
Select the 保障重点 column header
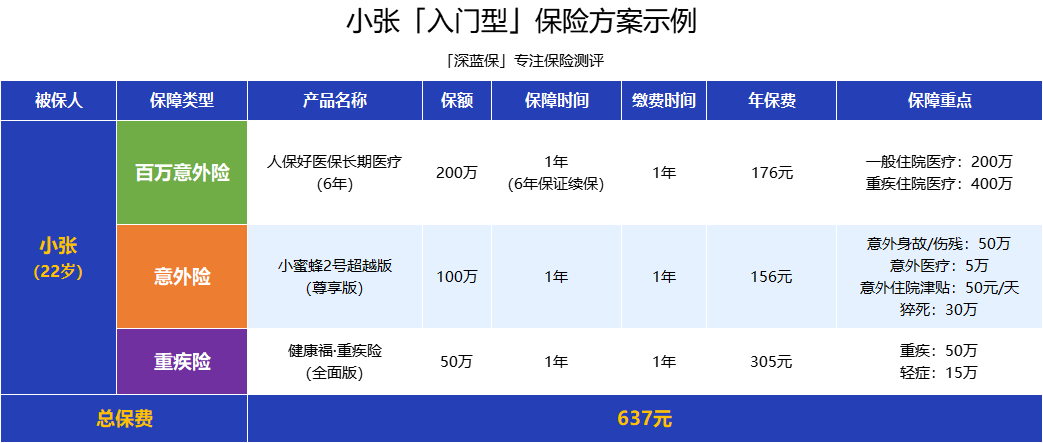coord(939,101)
